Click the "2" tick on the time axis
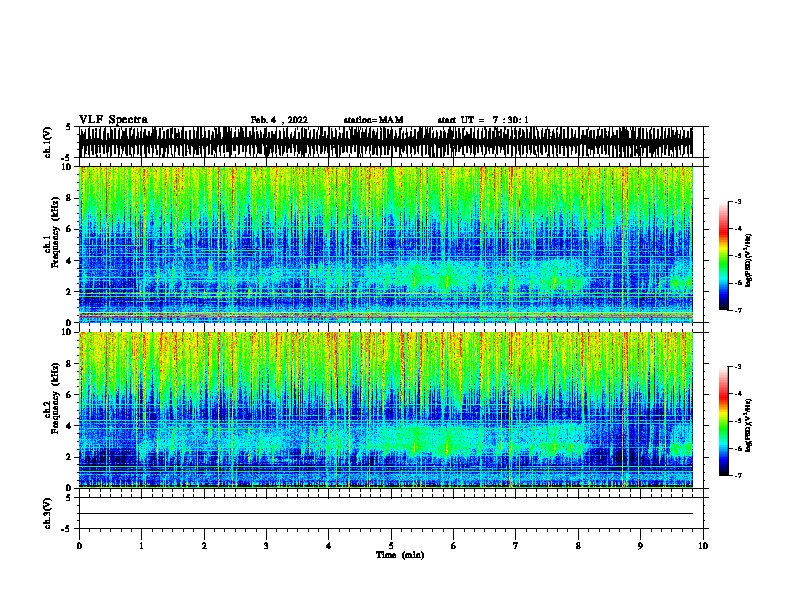The height and width of the screenshot is (612, 792). [x=204, y=545]
